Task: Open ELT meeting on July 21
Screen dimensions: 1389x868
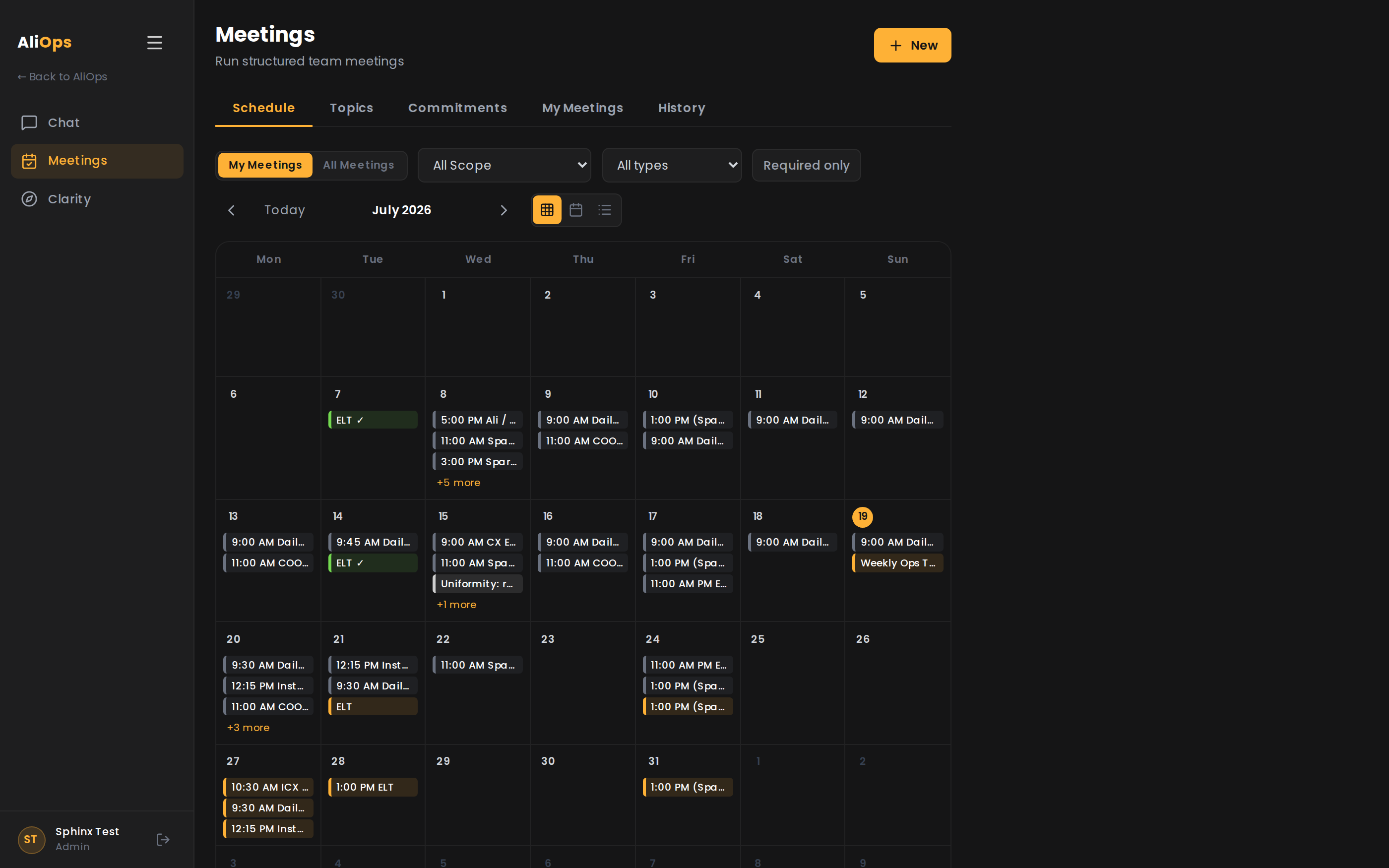Action: (373, 707)
